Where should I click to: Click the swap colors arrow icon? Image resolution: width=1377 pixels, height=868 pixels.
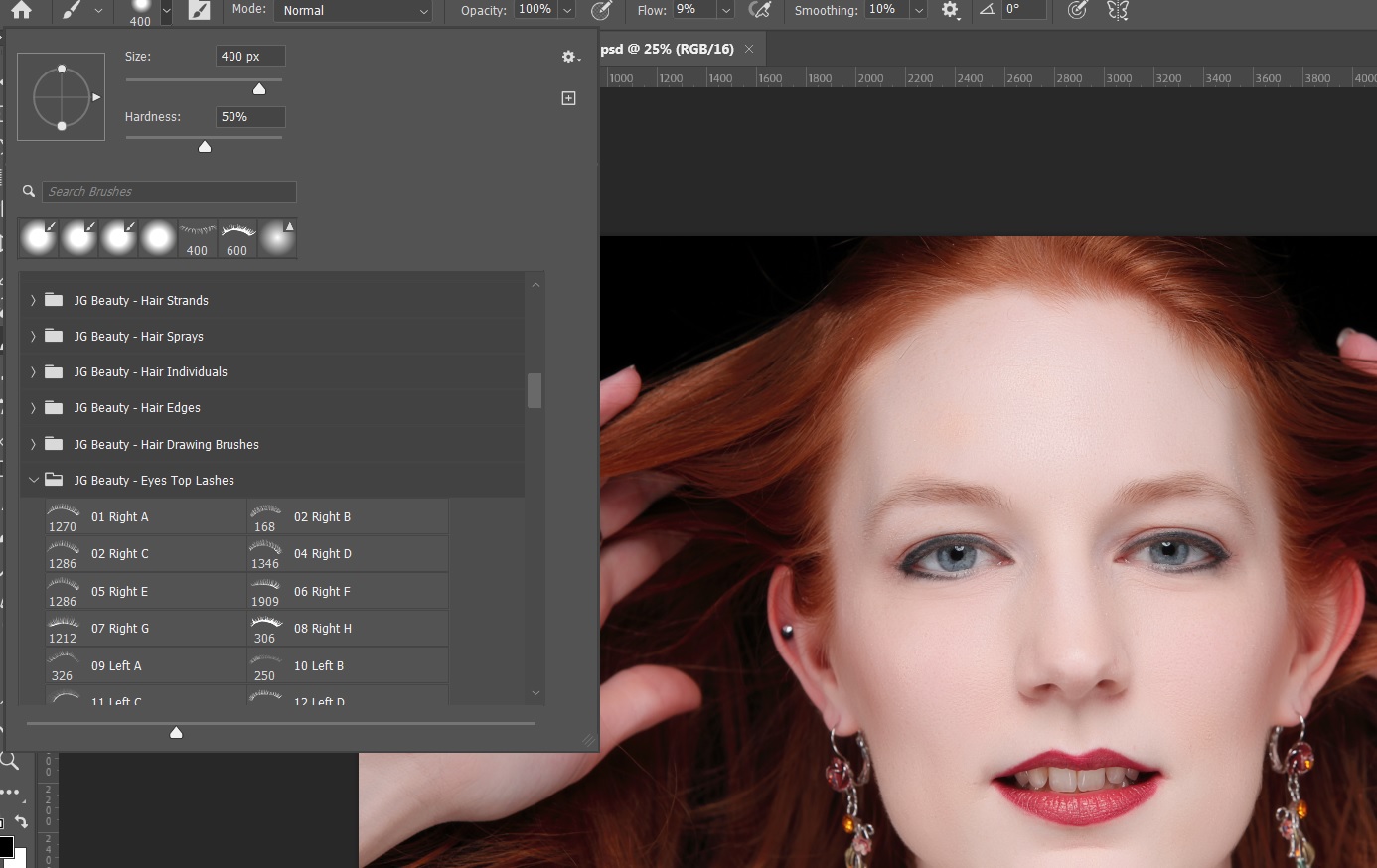pyautogui.click(x=21, y=822)
